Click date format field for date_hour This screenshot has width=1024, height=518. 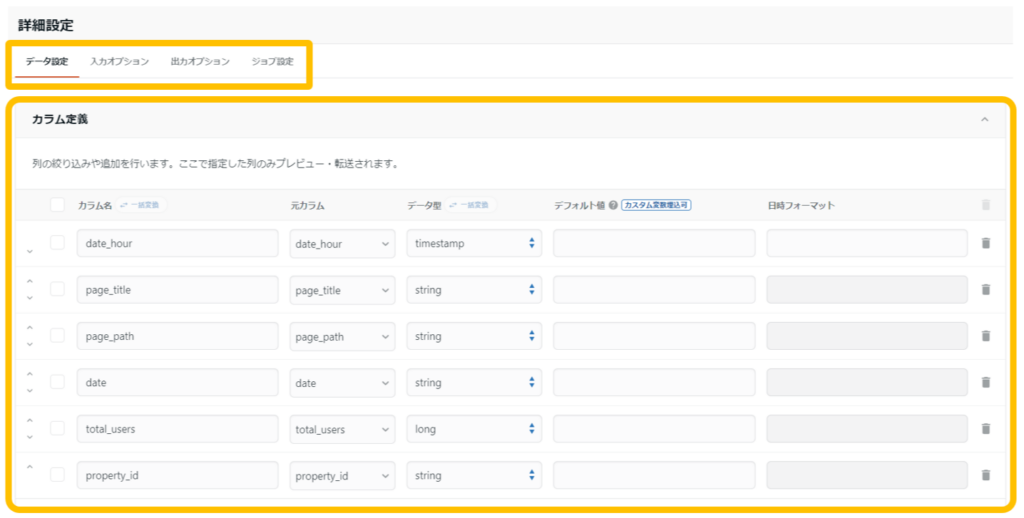tap(866, 243)
